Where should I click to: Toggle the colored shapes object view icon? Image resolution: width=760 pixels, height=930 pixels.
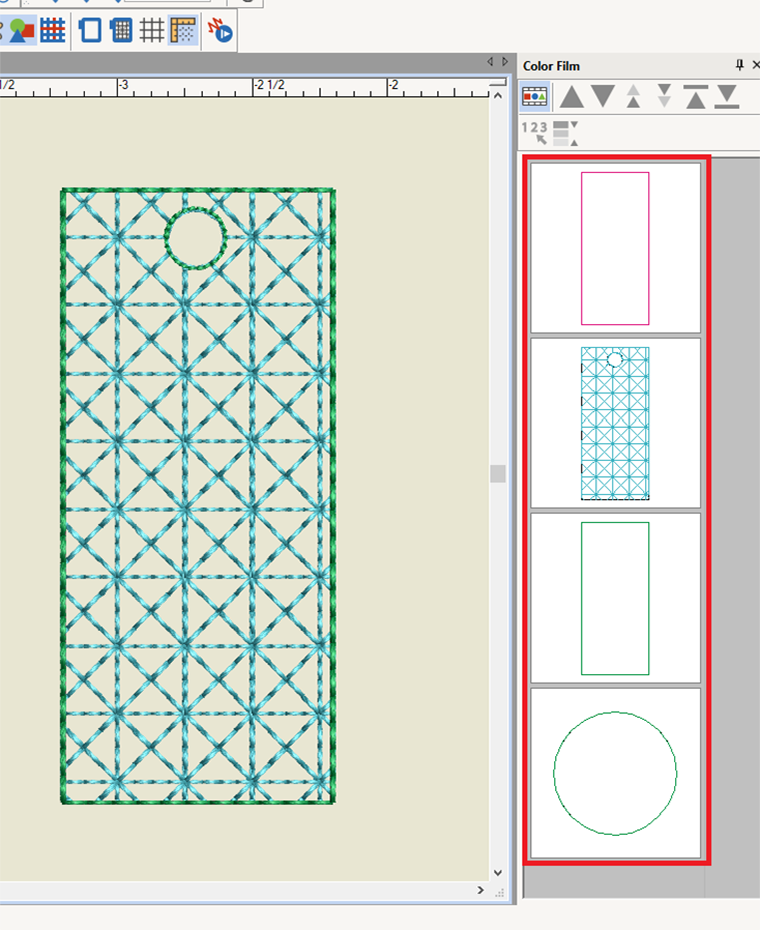click(21, 30)
